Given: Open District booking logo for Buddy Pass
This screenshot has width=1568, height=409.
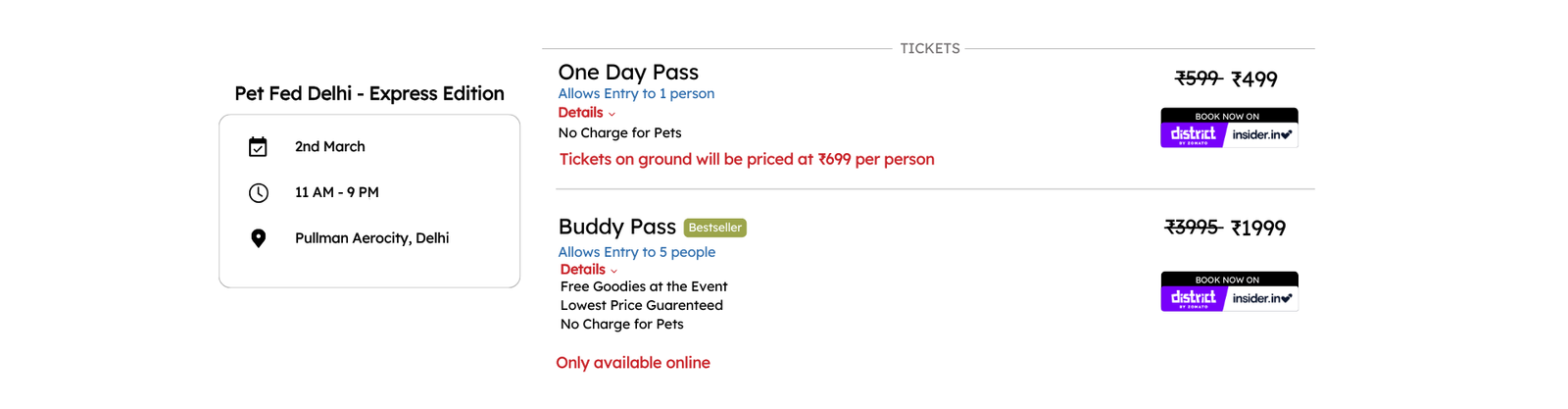Looking at the screenshot, I should click(1194, 299).
